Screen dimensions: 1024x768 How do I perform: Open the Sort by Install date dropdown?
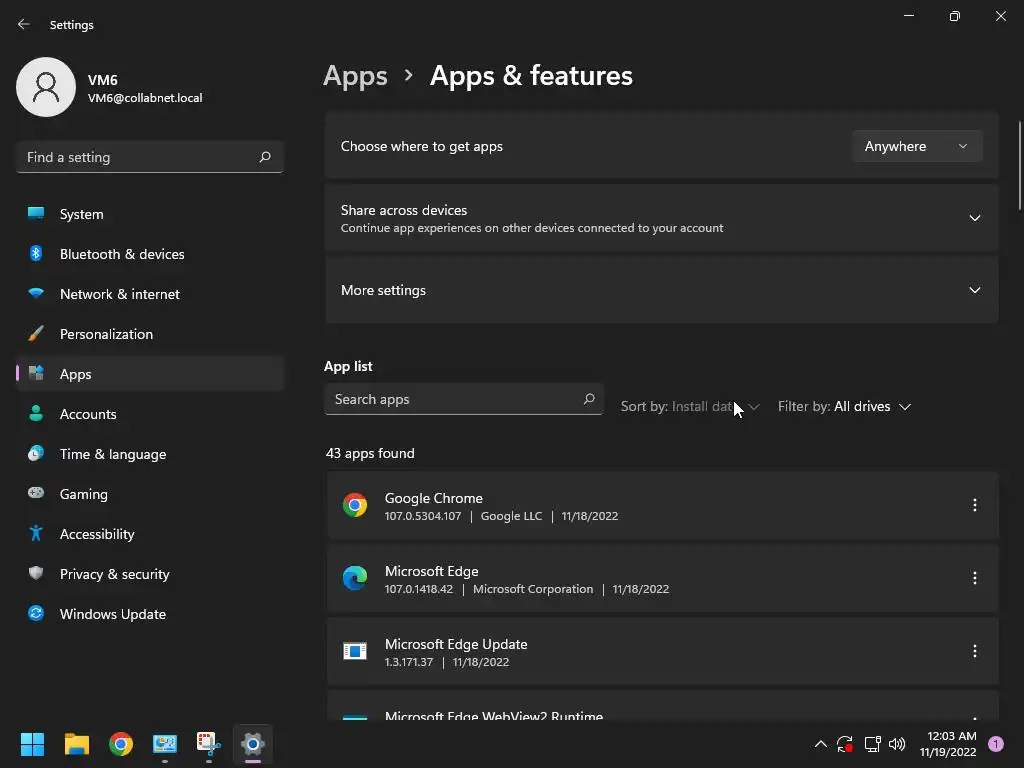tap(690, 406)
